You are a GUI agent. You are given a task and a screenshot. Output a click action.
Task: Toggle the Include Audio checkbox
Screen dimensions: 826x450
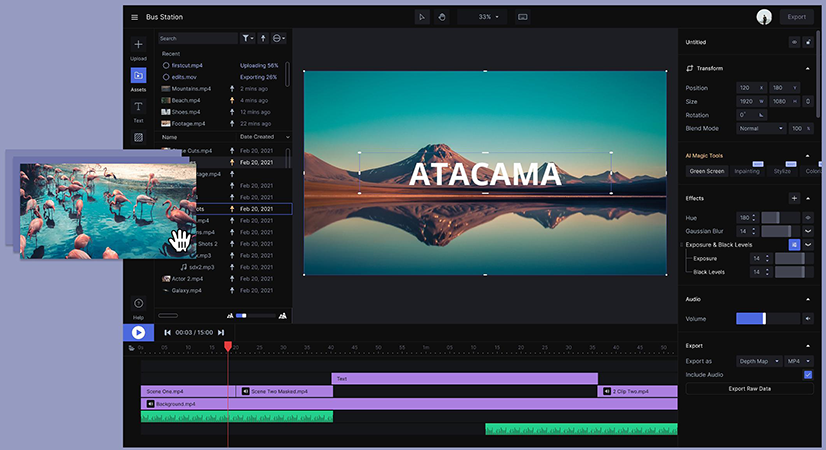pyautogui.click(x=808, y=375)
